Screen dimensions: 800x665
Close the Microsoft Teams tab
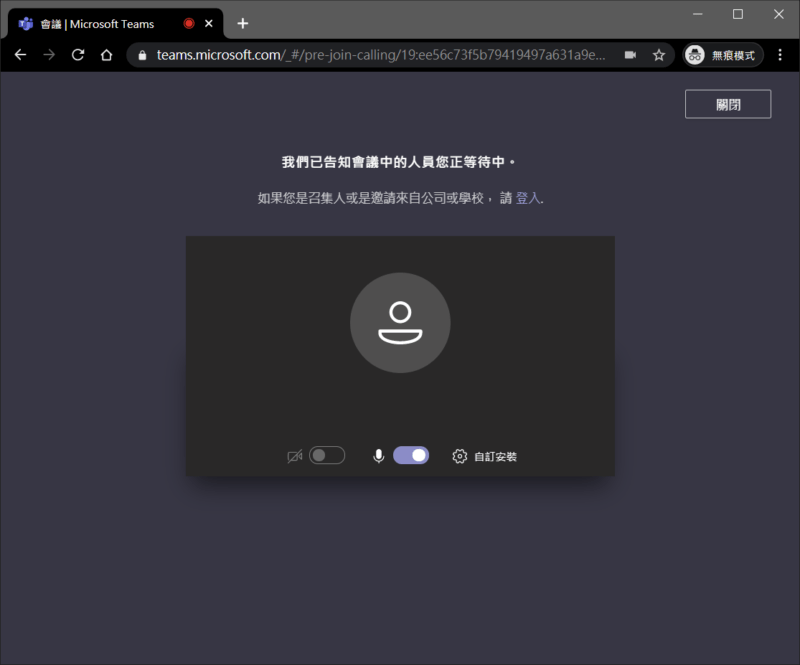pos(209,23)
